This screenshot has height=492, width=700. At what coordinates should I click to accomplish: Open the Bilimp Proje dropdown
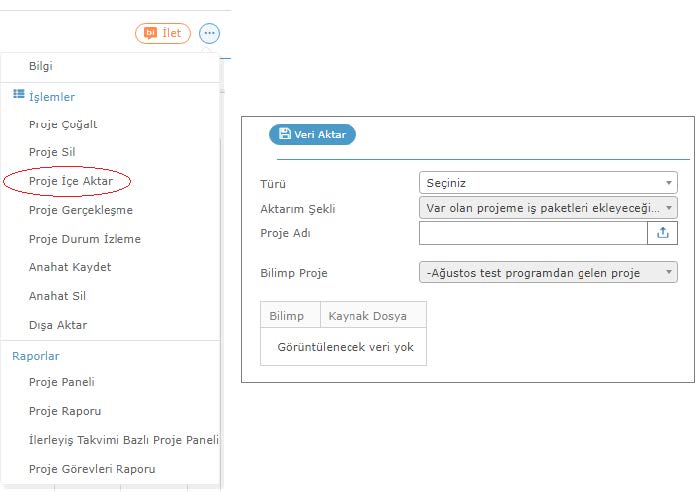pos(548,272)
